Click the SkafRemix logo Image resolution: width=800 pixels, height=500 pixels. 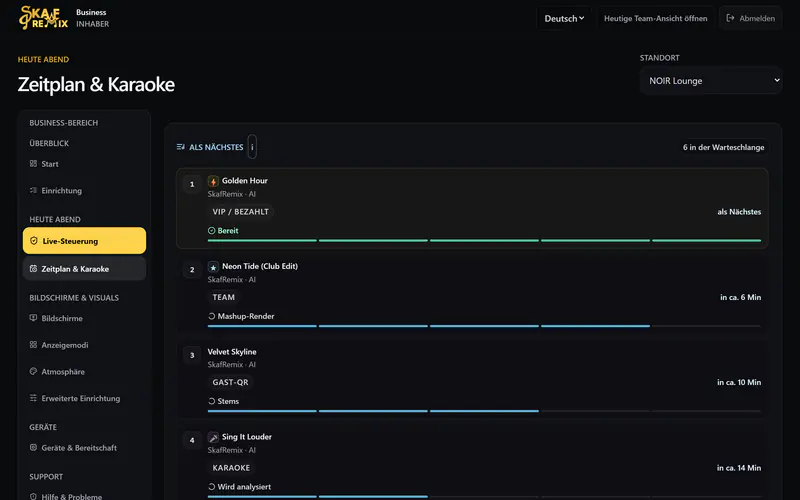(x=43, y=18)
